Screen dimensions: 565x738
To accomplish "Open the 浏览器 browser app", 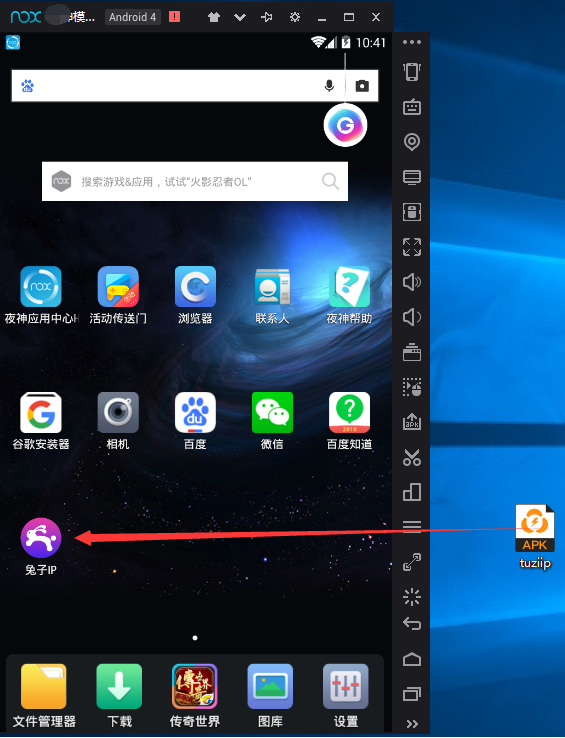I will pyautogui.click(x=195, y=287).
